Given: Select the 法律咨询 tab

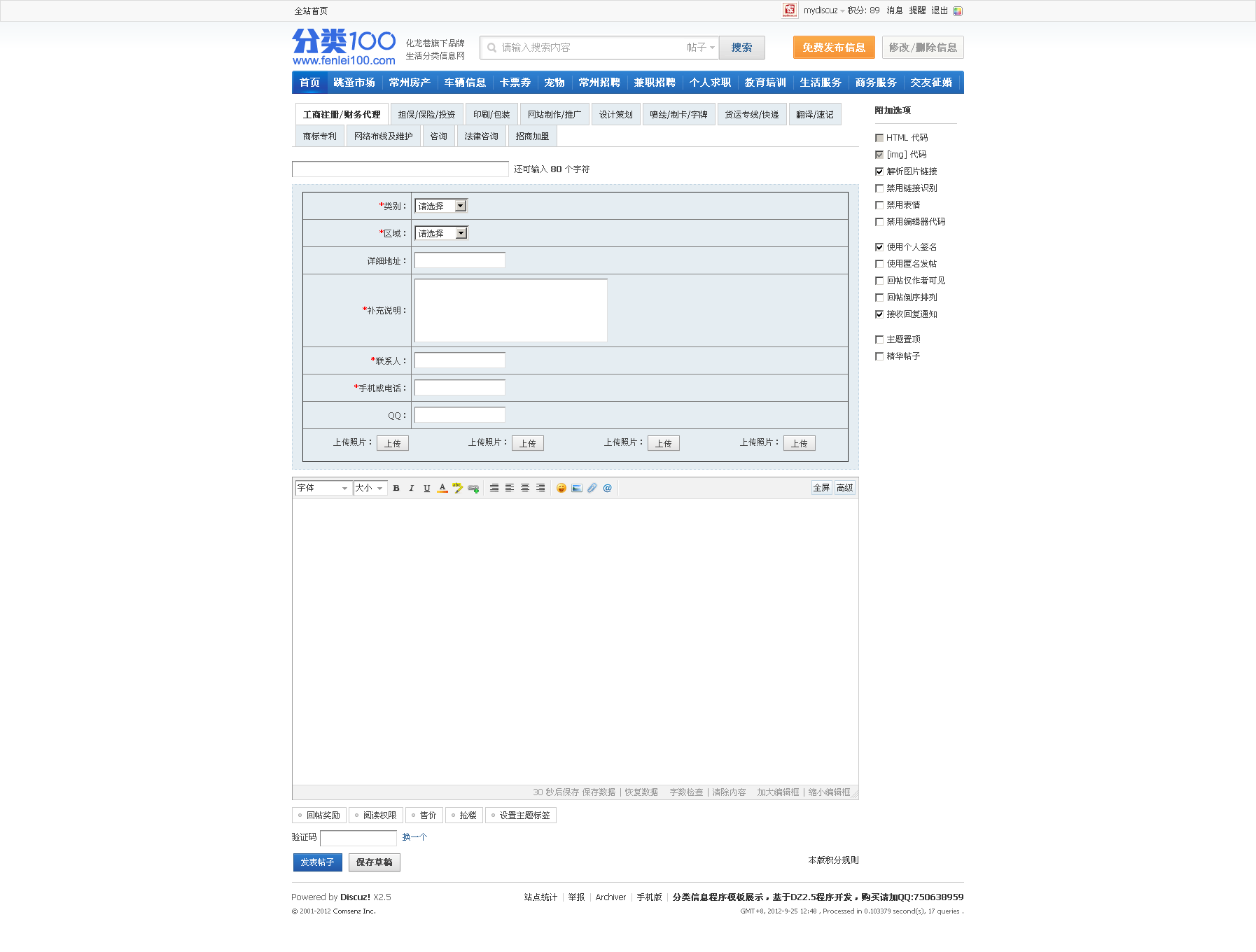Looking at the screenshot, I should click(x=482, y=136).
